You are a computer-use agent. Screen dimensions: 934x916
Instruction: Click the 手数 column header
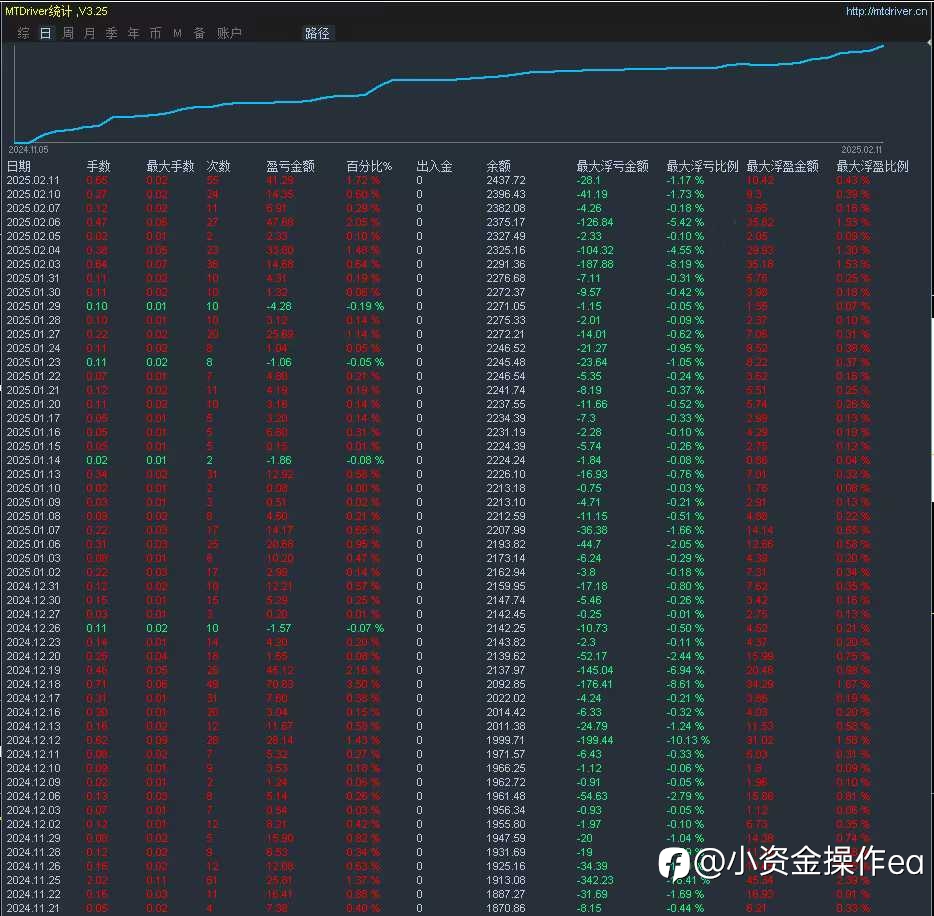point(98,166)
